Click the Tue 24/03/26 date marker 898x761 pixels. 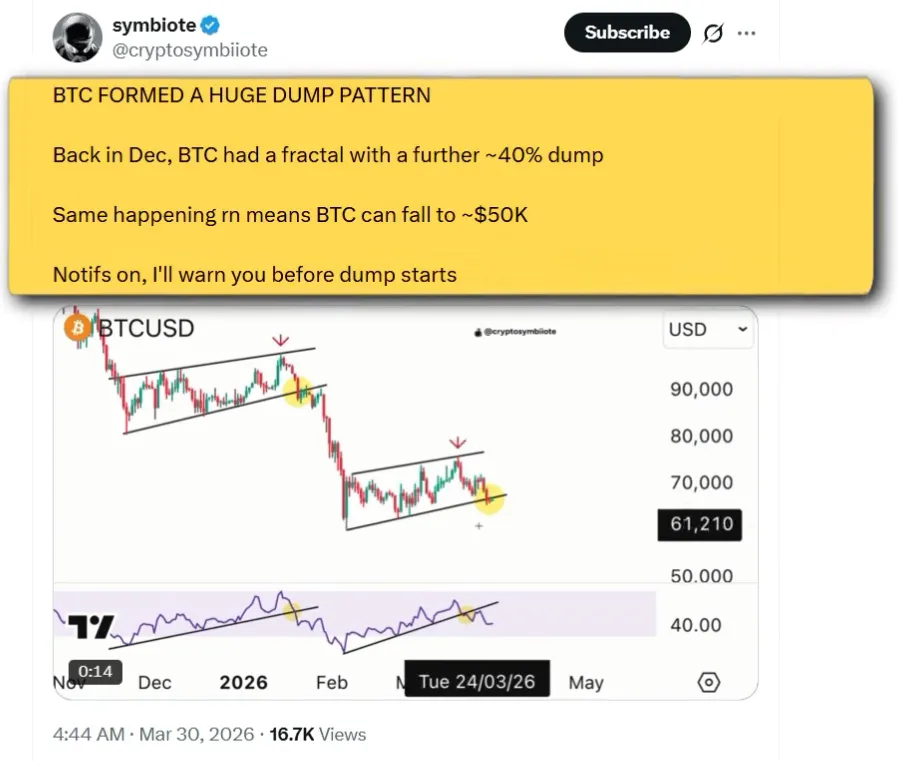(476, 681)
